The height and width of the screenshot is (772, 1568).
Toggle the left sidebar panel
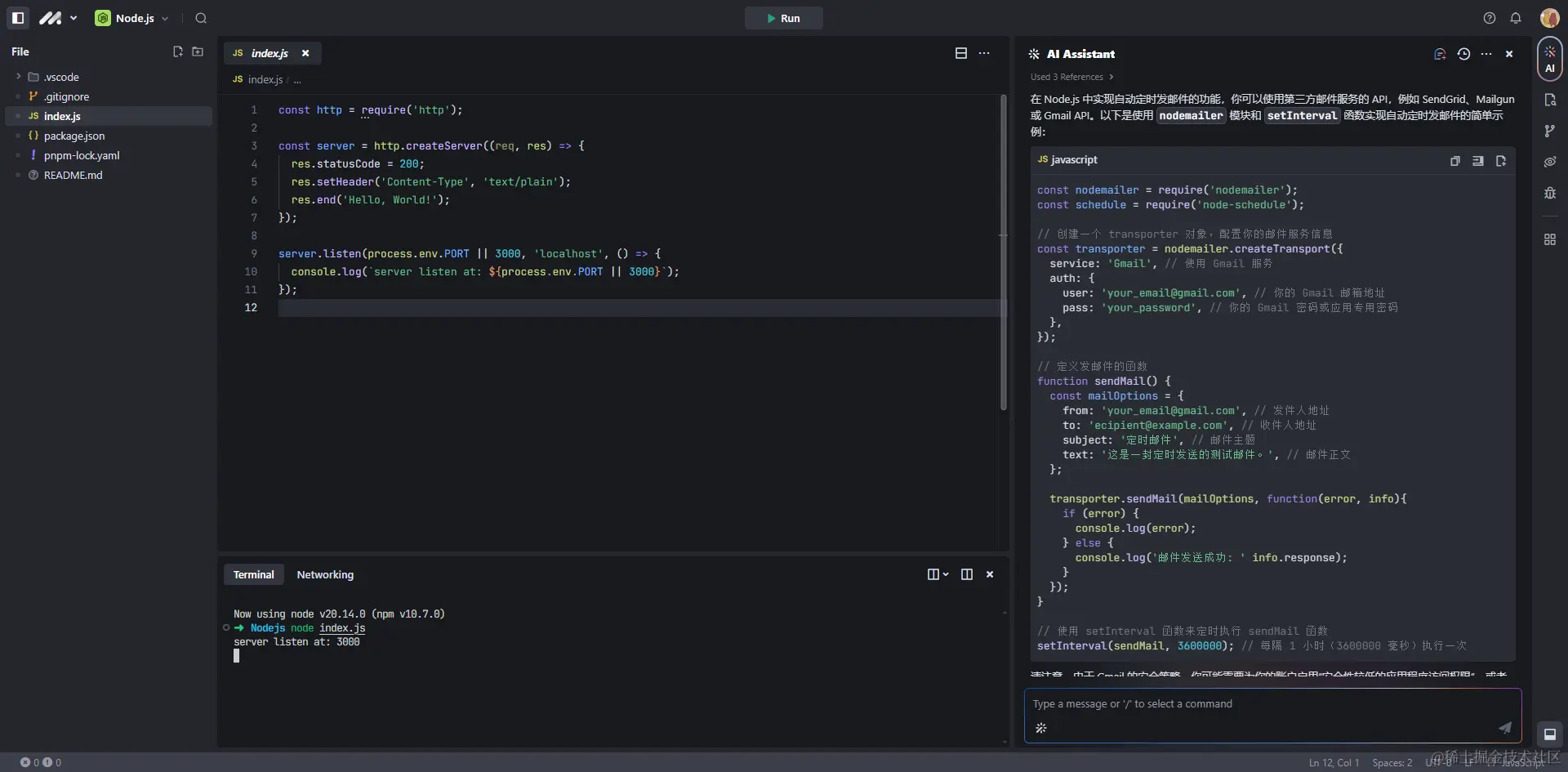pyautogui.click(x=18, y=18)
